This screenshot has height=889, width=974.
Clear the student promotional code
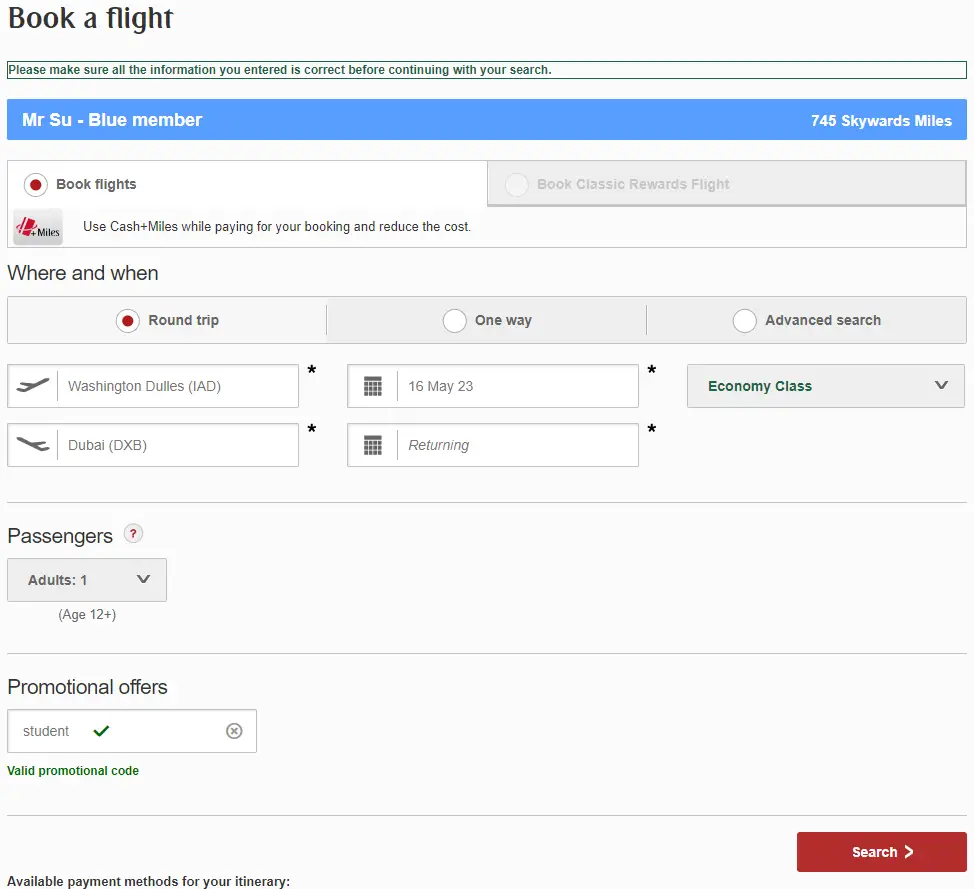[x=234, y=731]
